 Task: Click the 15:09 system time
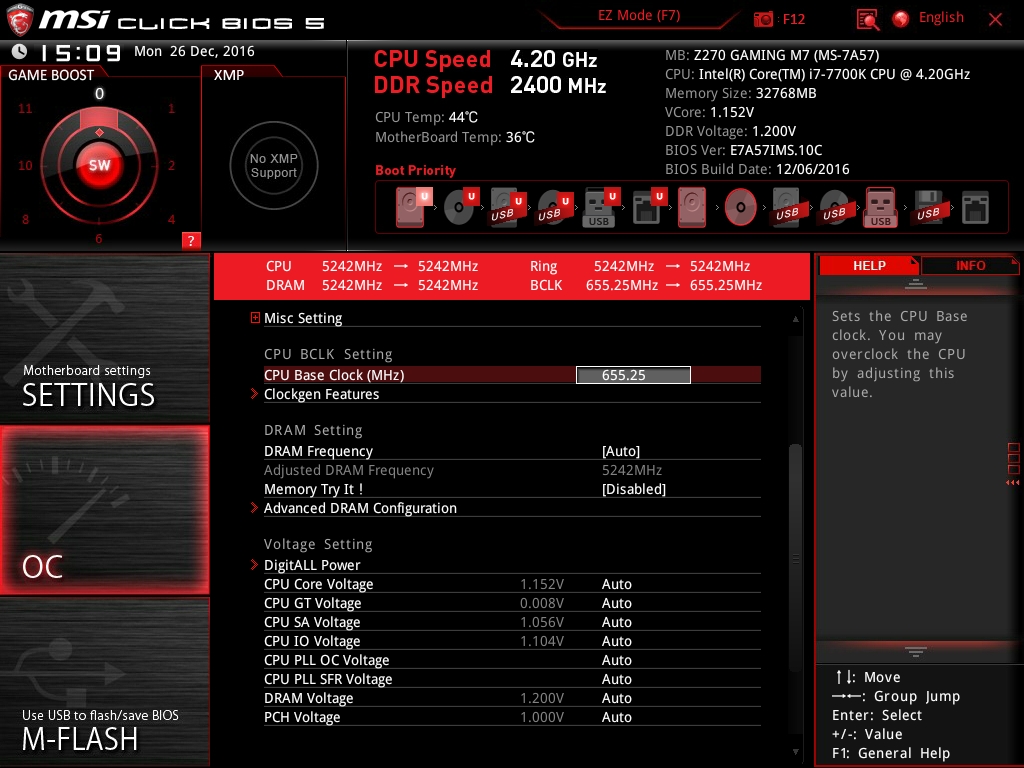[80, 52]
